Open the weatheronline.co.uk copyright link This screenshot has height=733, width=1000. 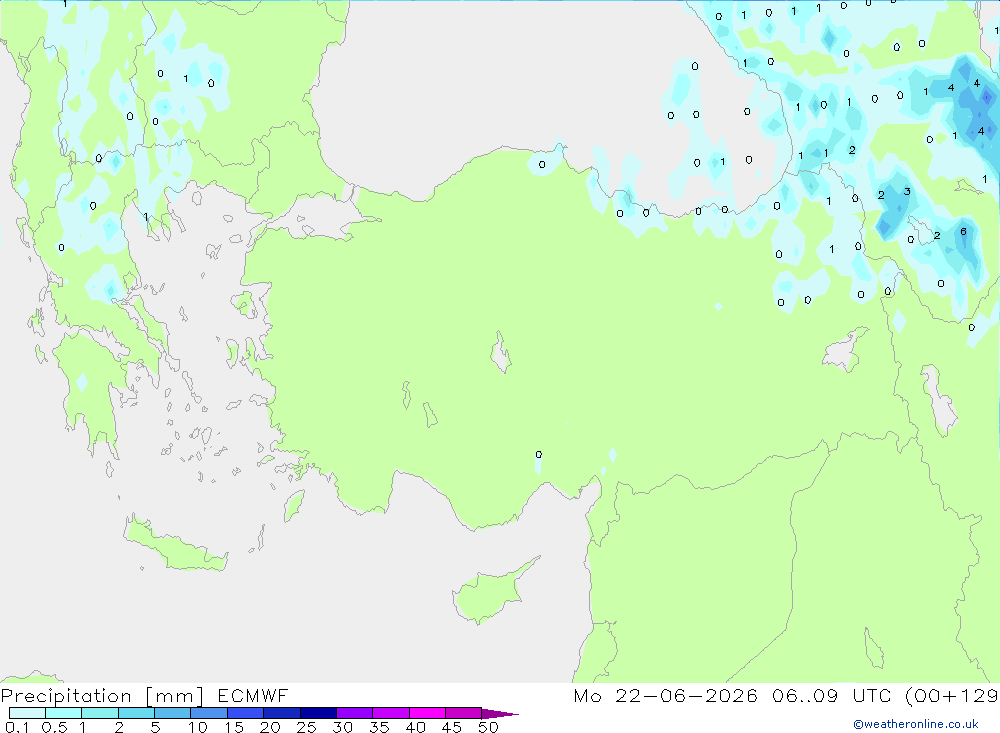click(916, 724)
